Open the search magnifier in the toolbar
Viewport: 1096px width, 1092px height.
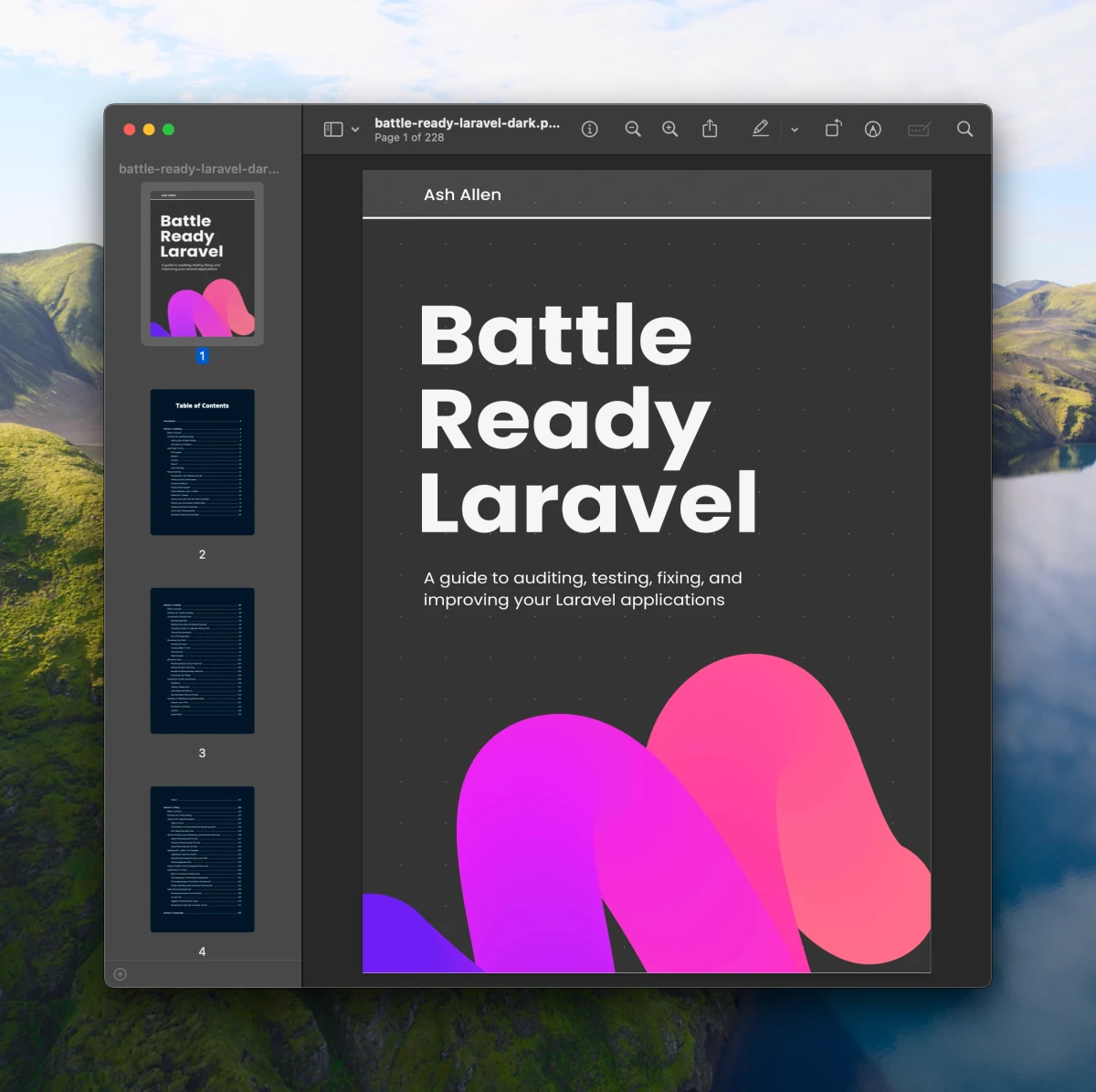pyautogui.click(x=964, y=129)
